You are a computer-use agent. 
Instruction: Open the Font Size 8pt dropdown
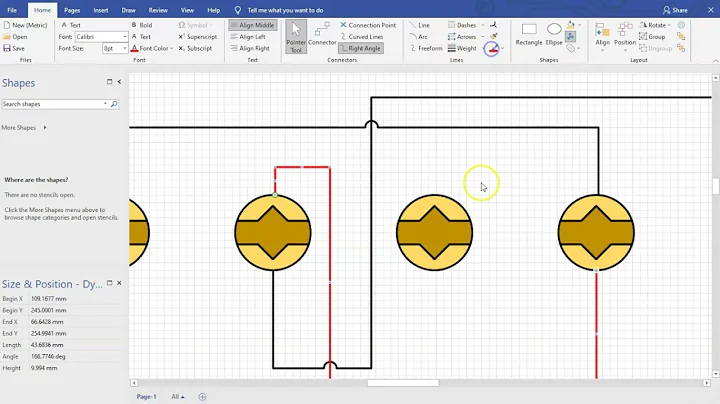pyautogui.click(x=124, y=48)
